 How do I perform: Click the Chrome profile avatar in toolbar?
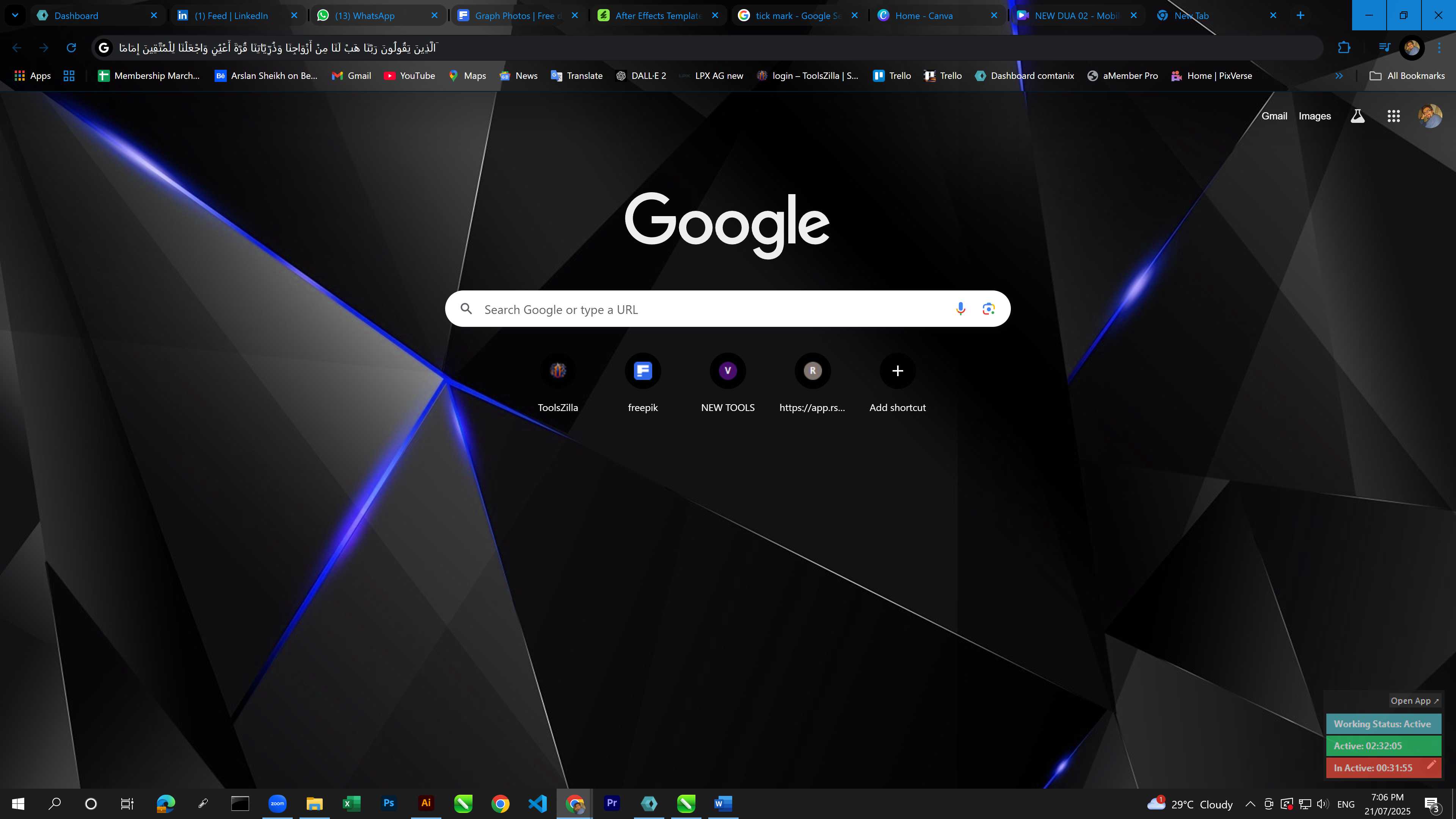(1411, 47)
